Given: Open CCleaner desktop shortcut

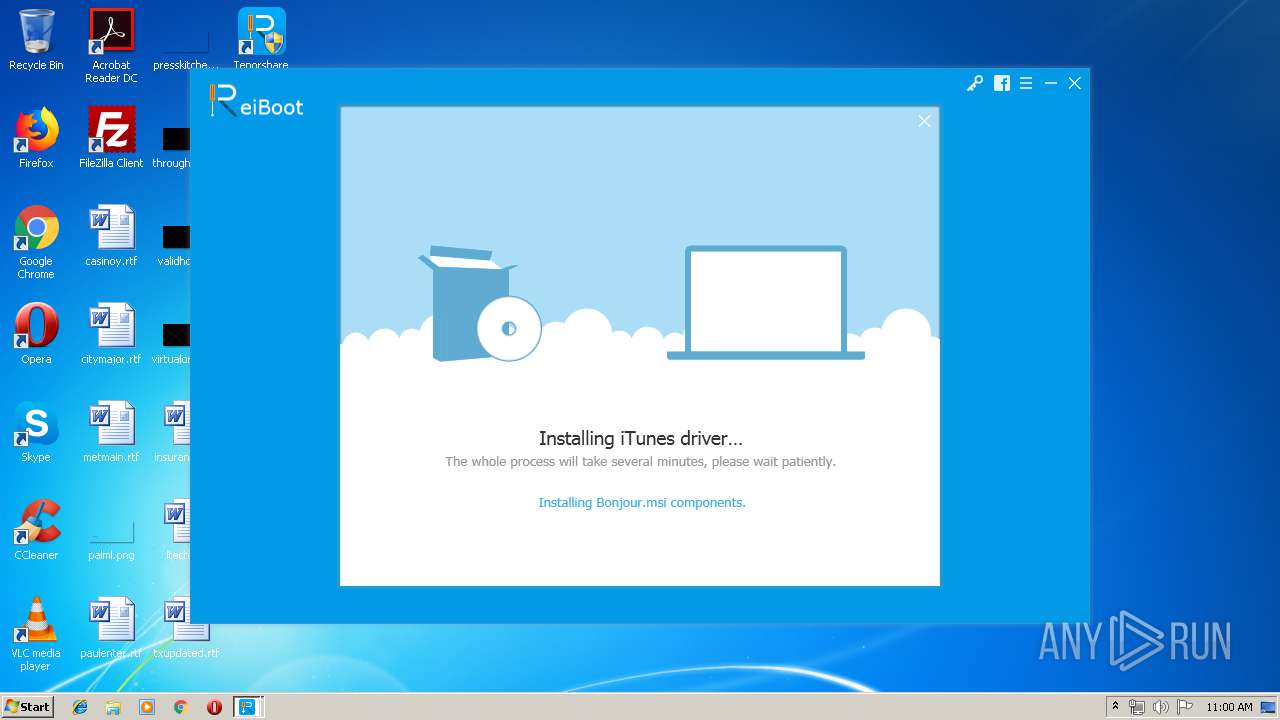Looking at the screenshot, I should 36,530.
